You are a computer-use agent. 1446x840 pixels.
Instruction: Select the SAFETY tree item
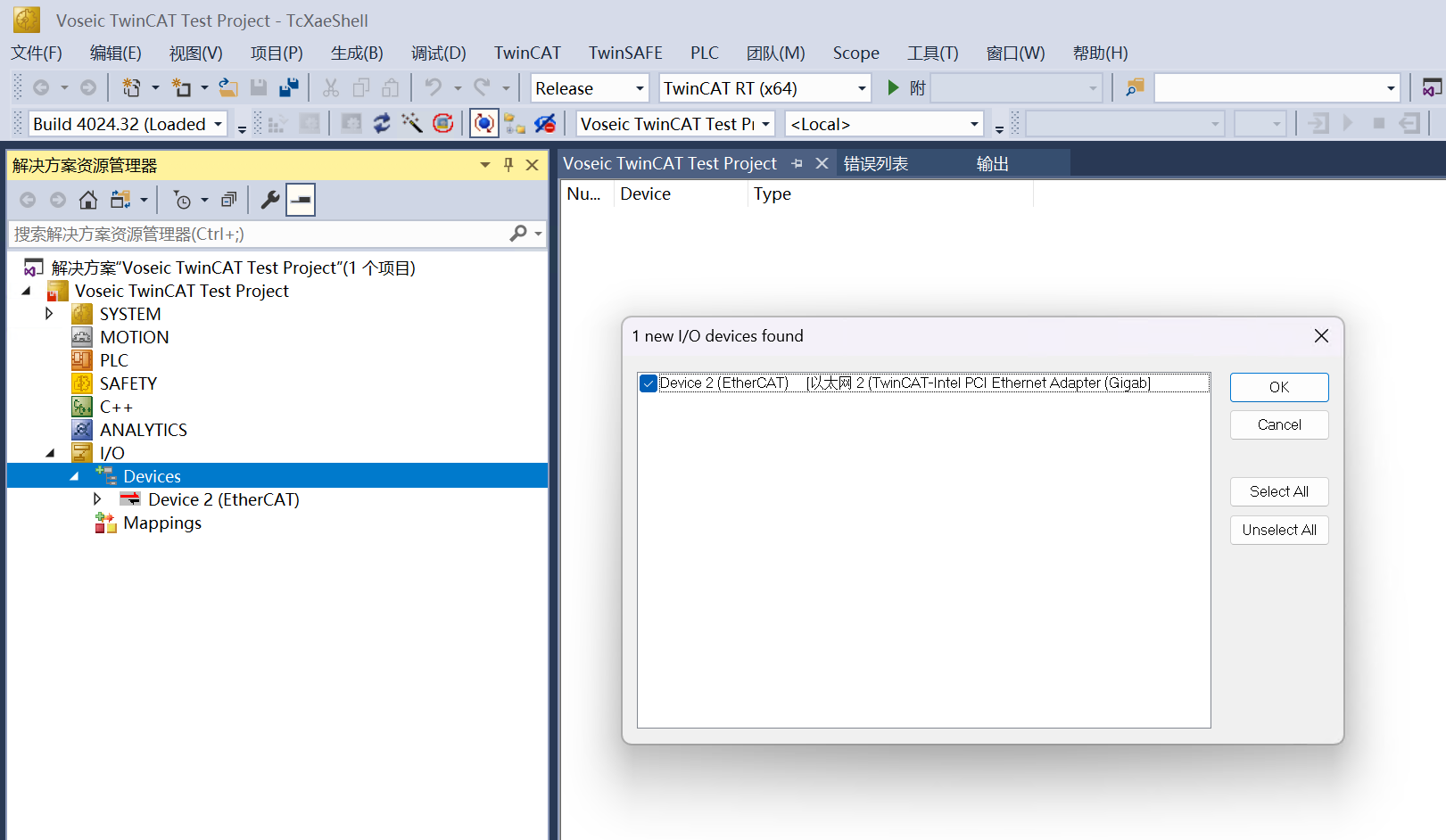pyautogui.click(x=128, y=383)
